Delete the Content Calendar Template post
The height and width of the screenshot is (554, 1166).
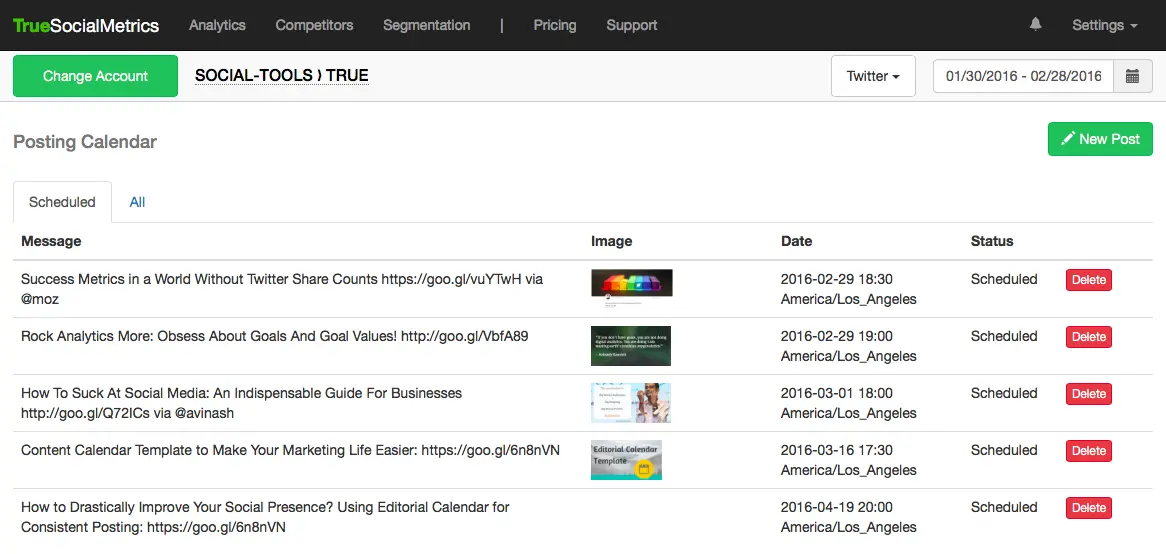pos(1088,451)
